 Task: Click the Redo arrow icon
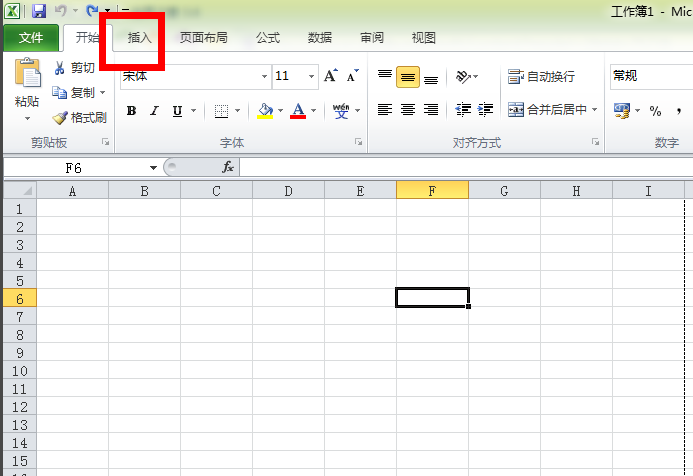click(x=92, y=11)
